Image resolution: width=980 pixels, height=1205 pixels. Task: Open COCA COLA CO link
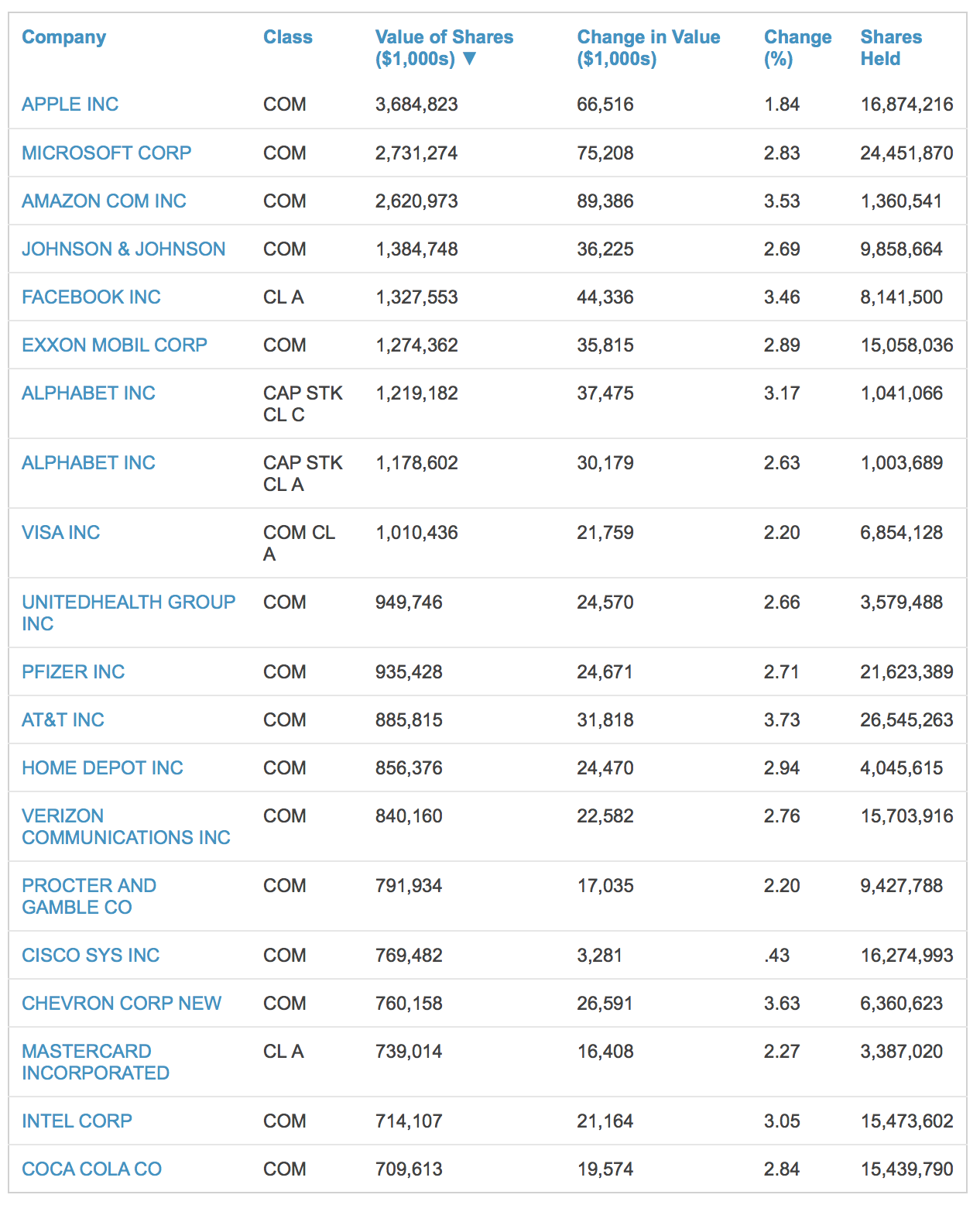pyautogui.click(x=92, y=1169)
